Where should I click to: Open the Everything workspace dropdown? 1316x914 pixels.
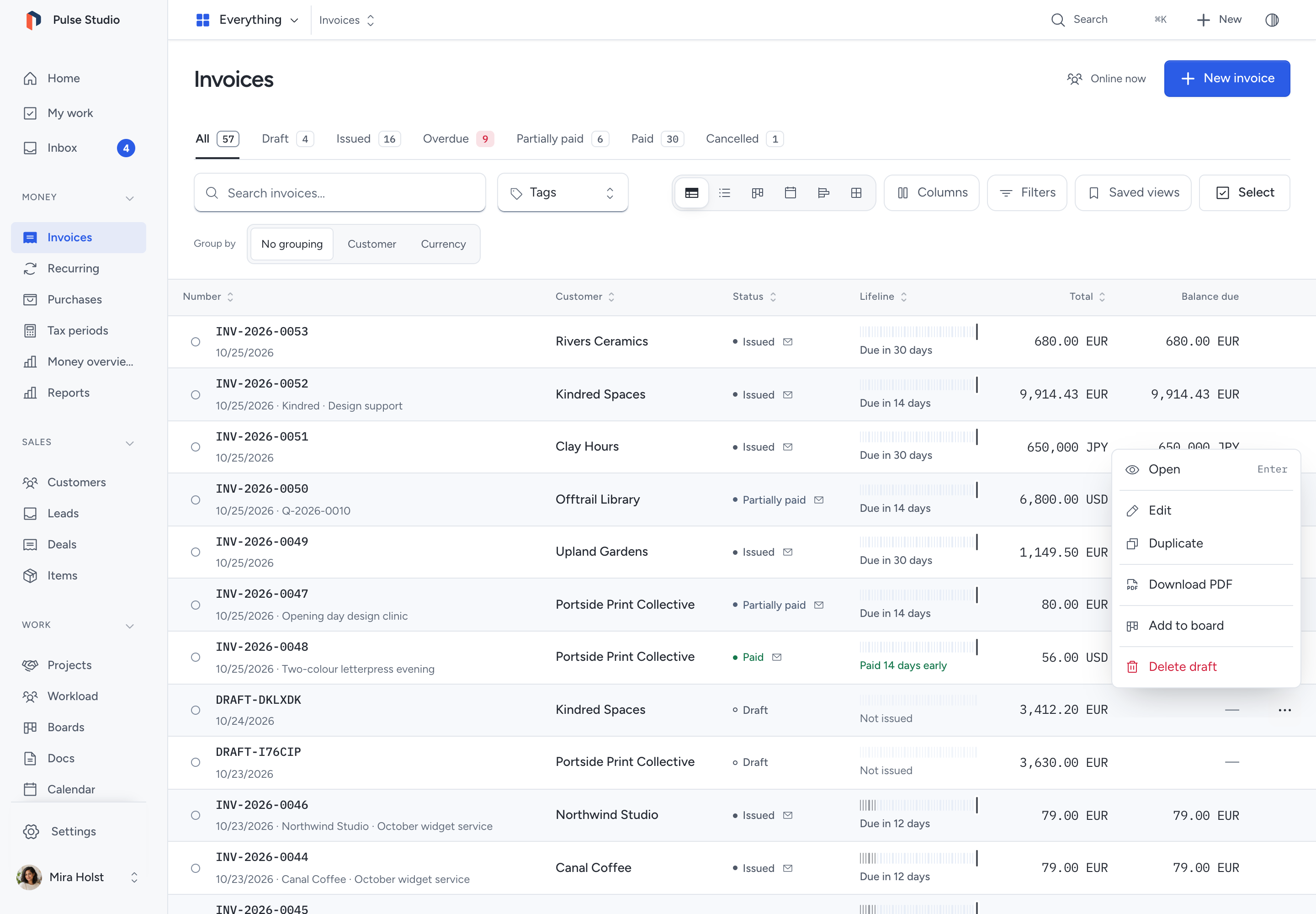pos(247,20)
